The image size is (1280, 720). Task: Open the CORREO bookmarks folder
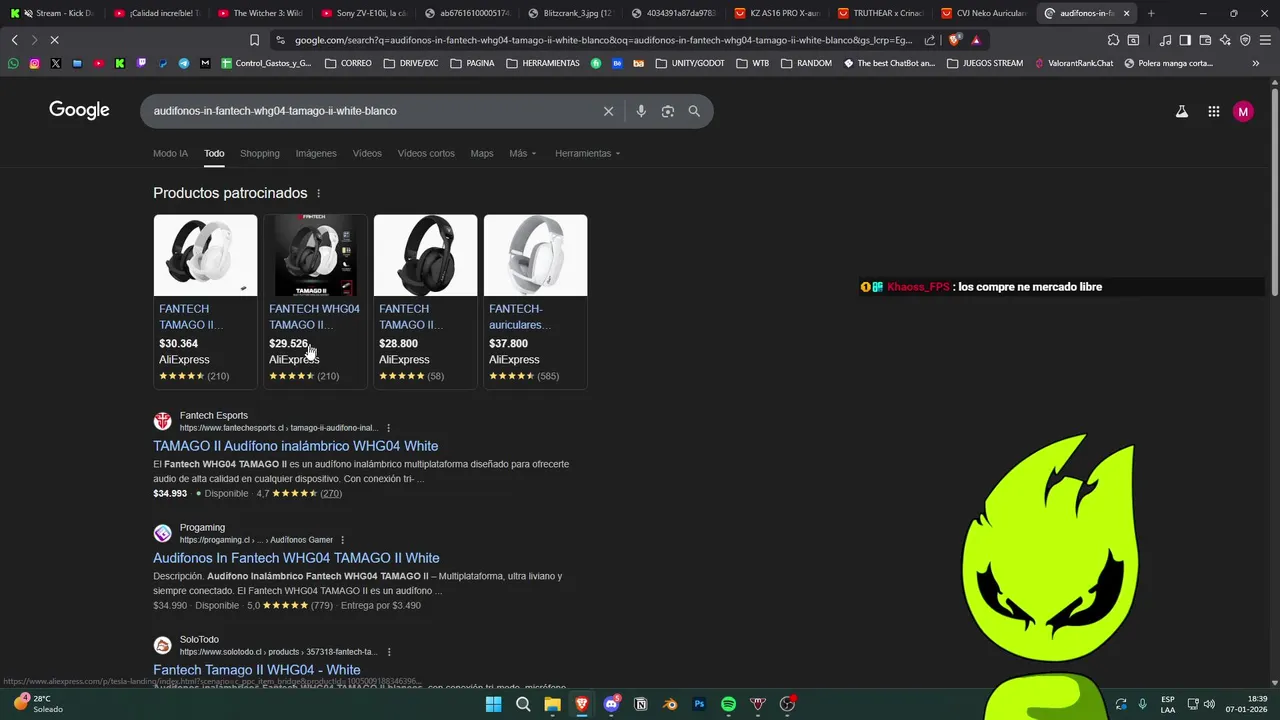coord(348,63)
